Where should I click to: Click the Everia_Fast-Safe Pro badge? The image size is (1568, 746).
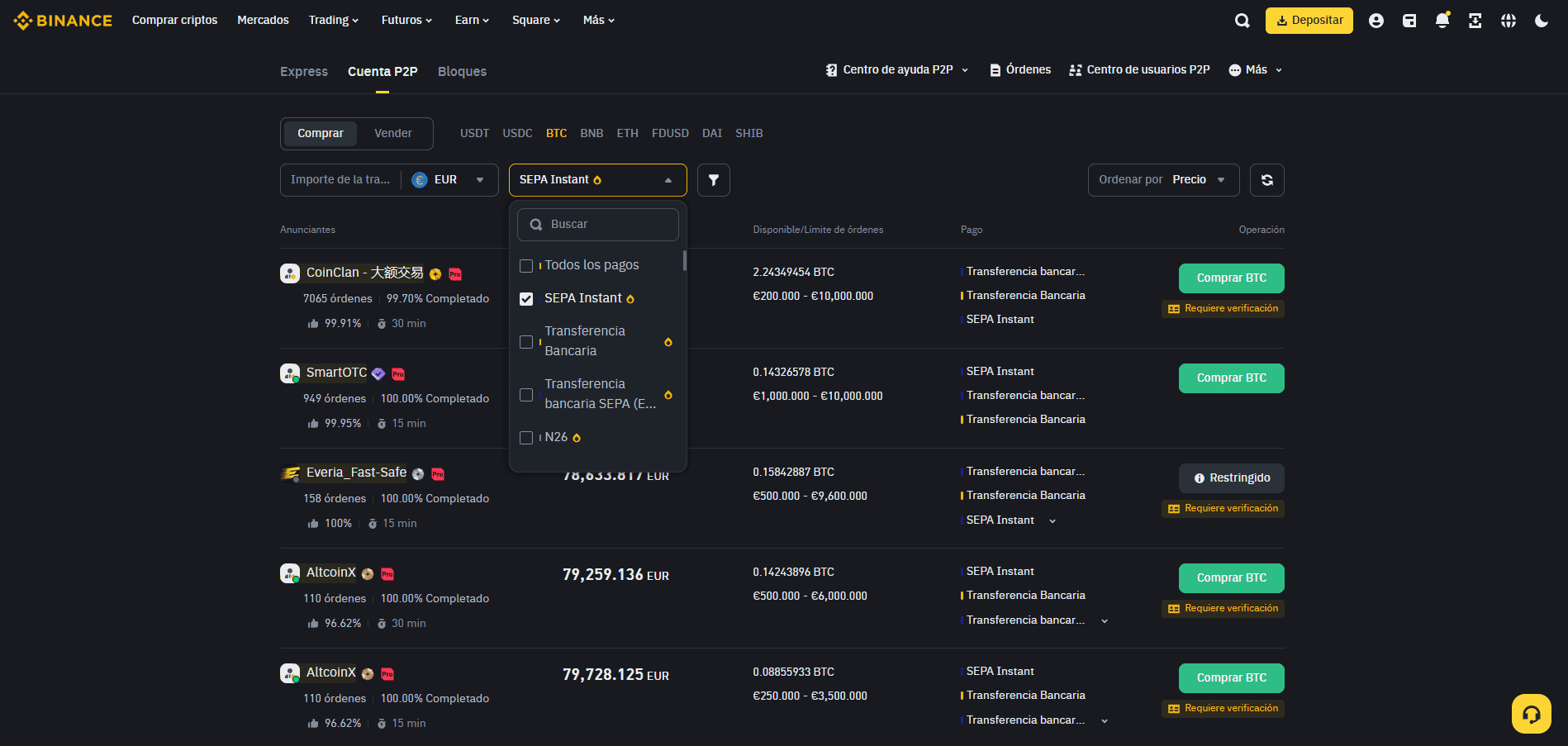pyautogui.click(x=438, y=474)
